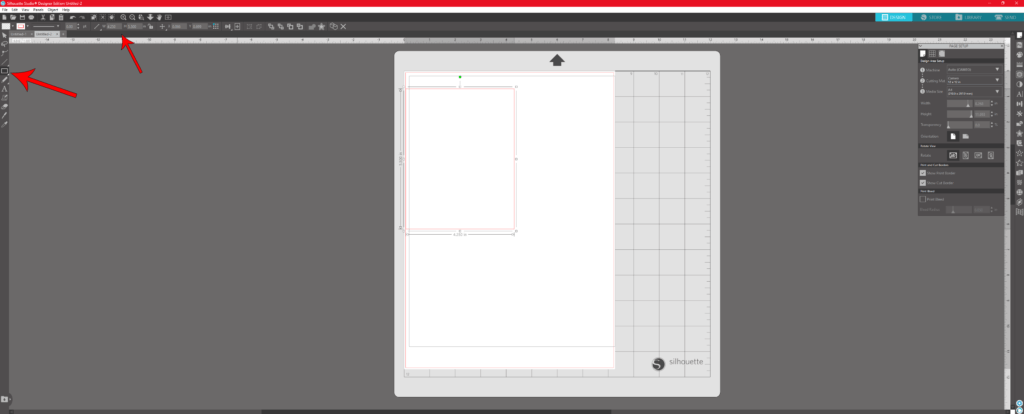
Task: Choose the arrow Select tool
Action: (4, 36)
